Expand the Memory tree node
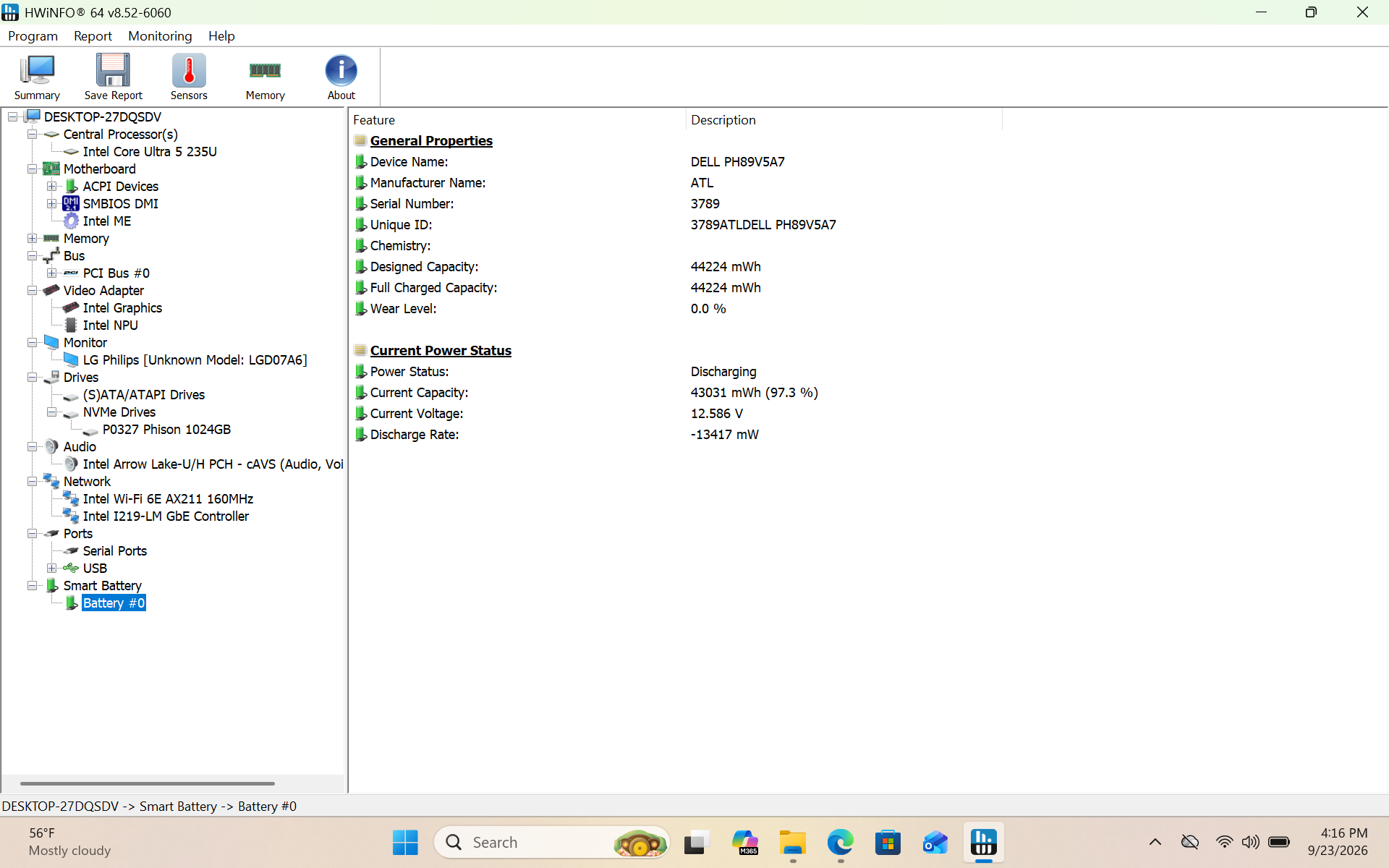The width and height of the screenshot is (1389, 868). [32, 239]
